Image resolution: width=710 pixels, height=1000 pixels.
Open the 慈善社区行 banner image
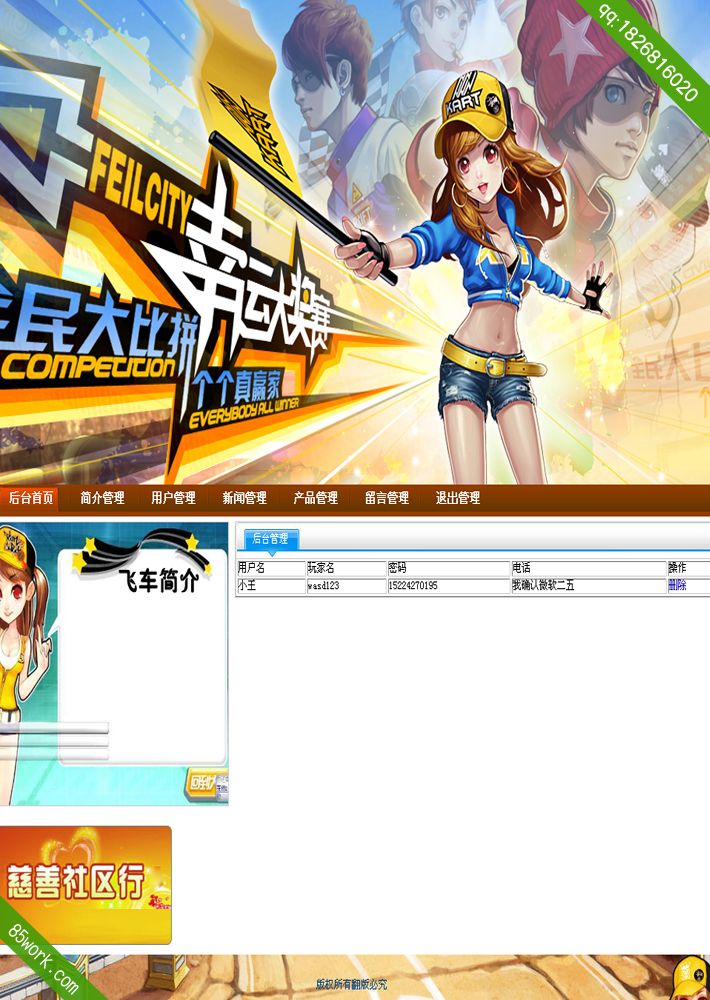tap(85, 885)
